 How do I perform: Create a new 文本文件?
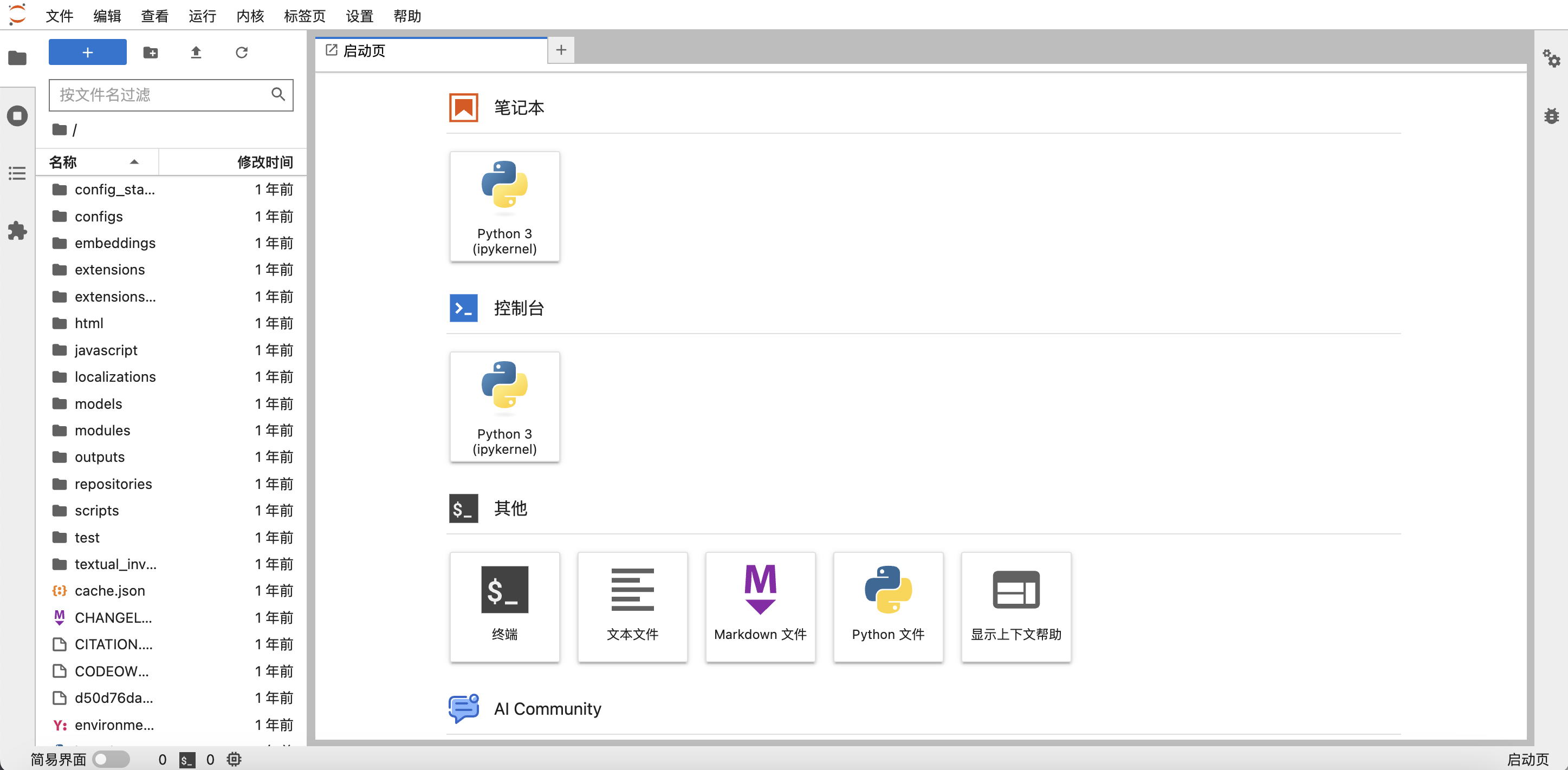[x=632, y=607]
